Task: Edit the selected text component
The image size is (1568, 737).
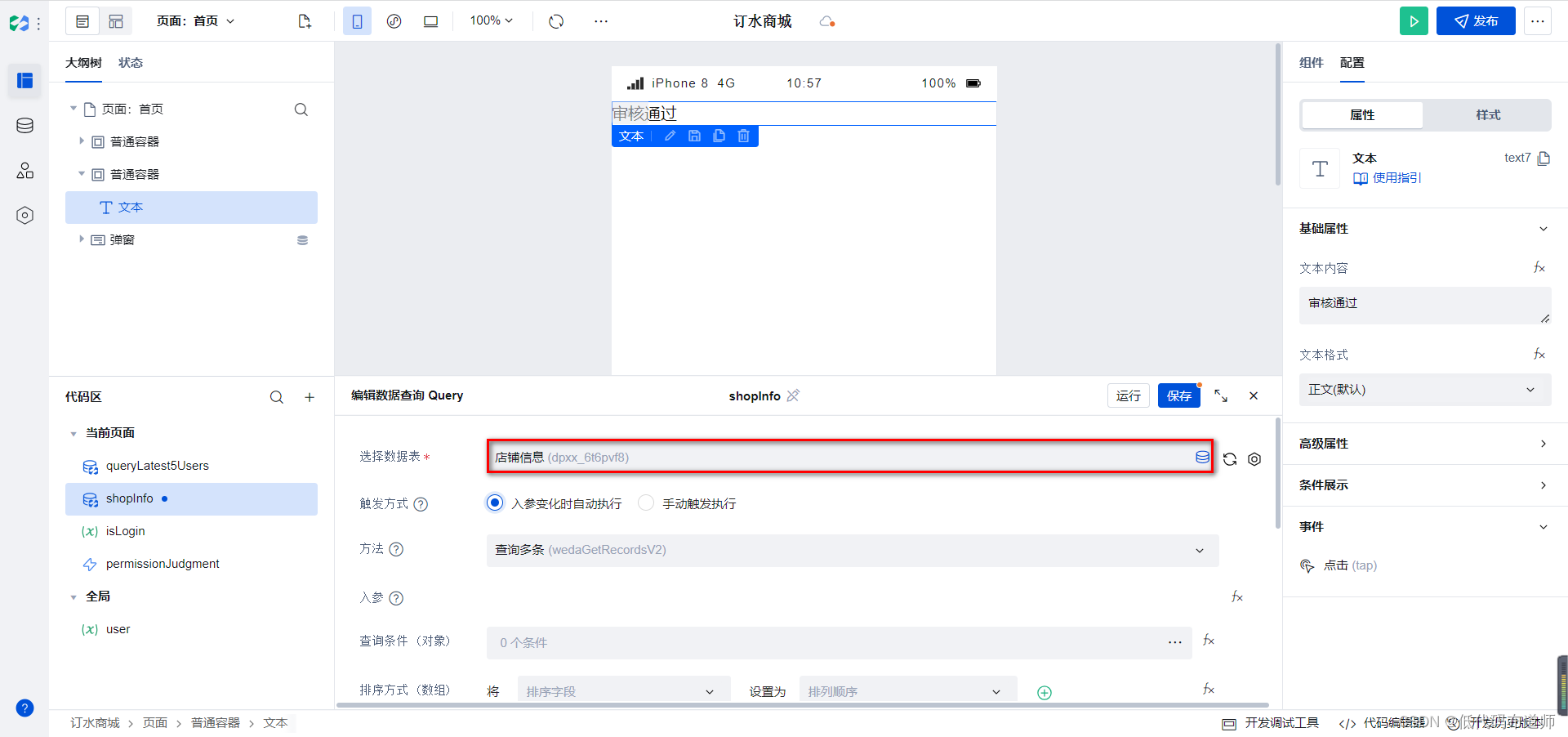Action: 670,136
